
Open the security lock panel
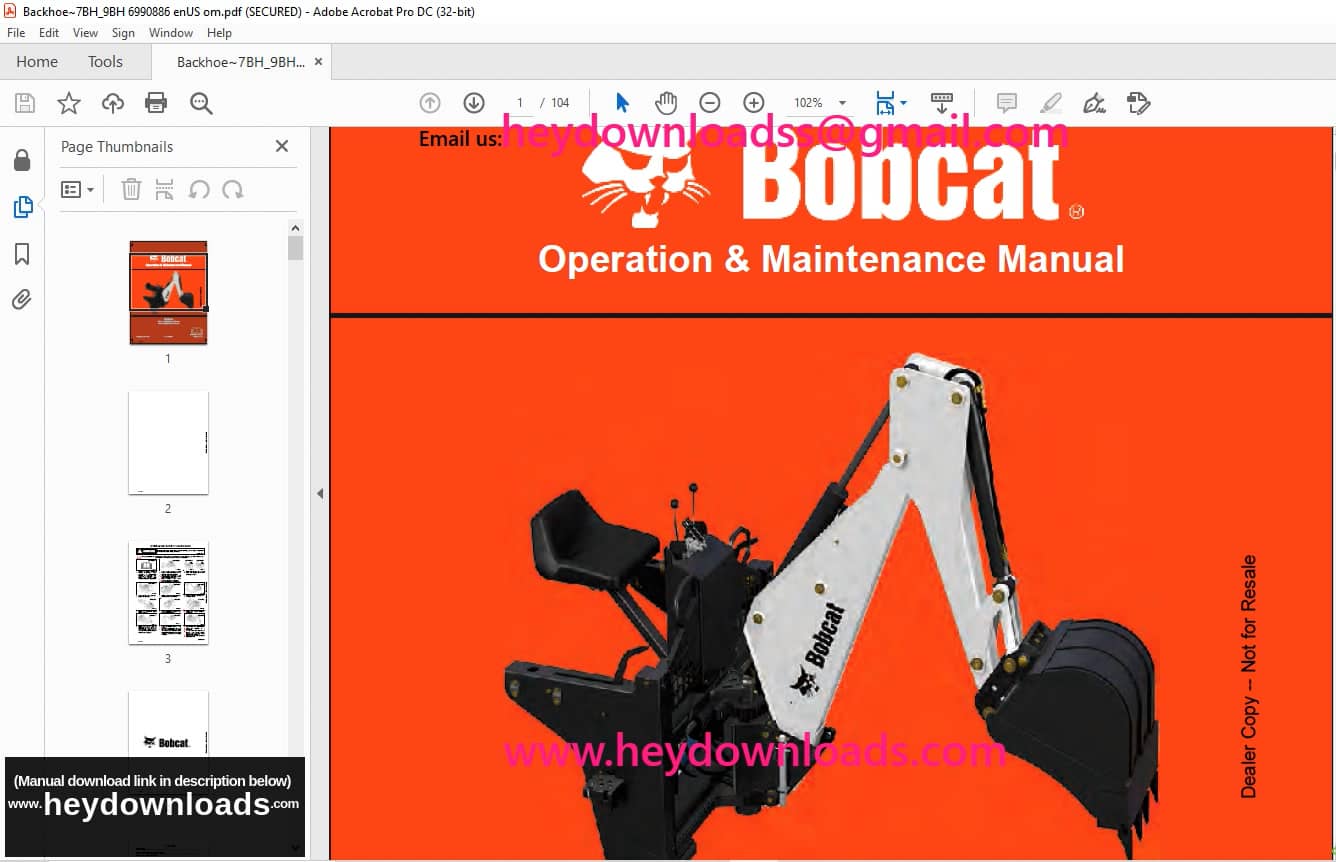coord(22,160)
